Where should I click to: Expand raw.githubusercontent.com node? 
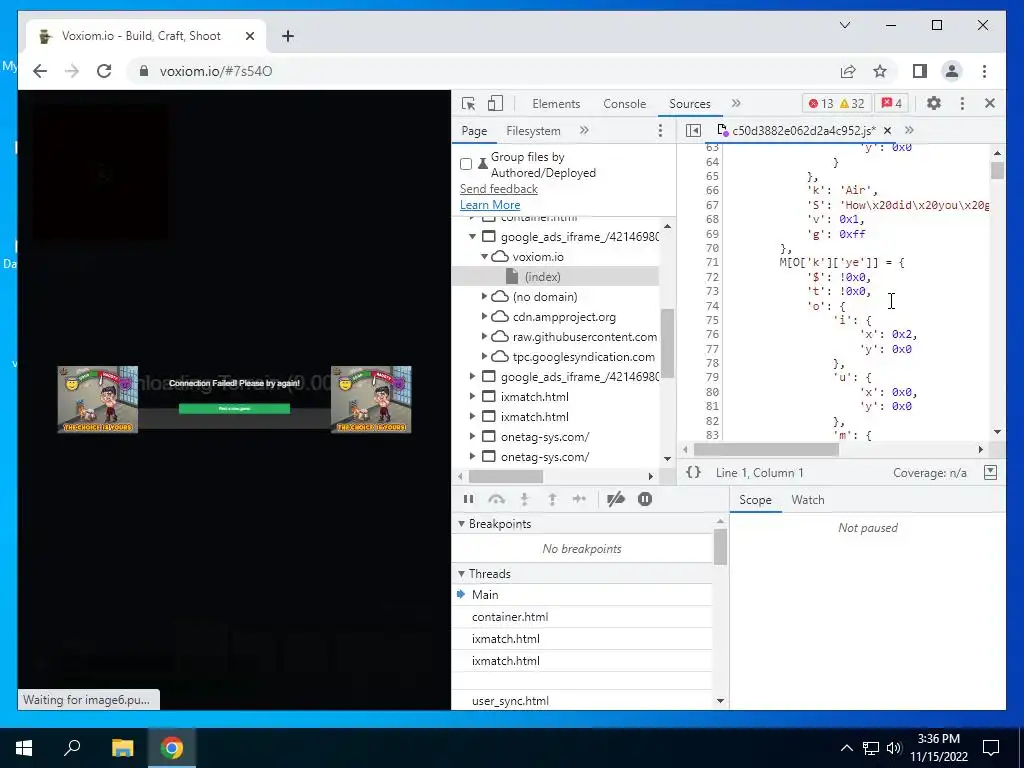click(x=485, y=336)
